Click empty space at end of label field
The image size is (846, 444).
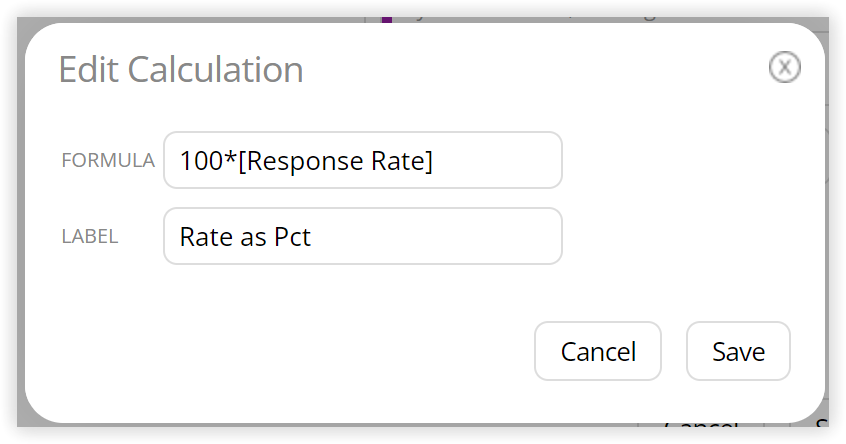[437, 236]
